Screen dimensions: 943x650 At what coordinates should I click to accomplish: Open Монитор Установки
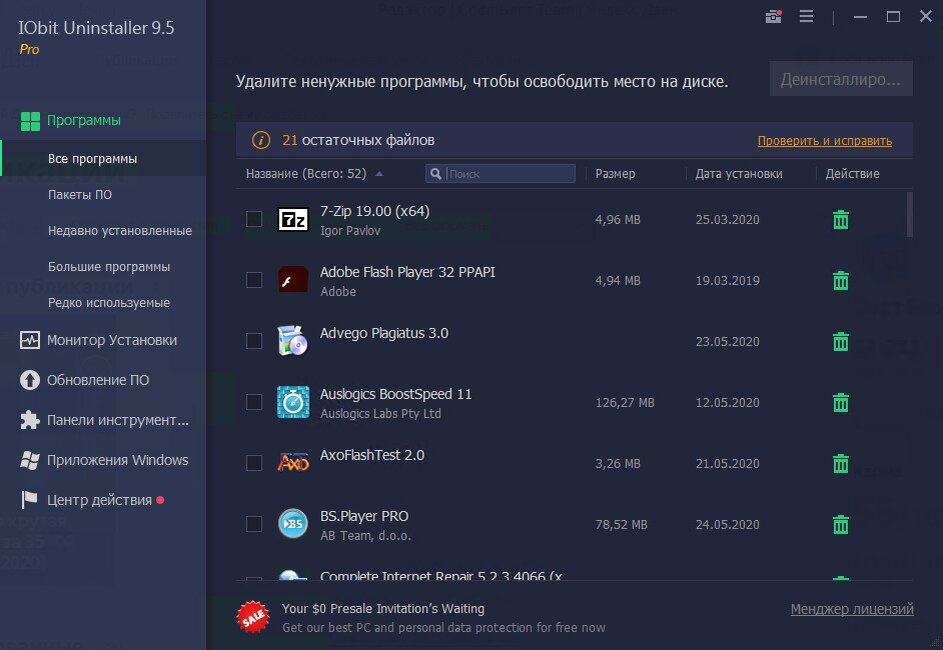click(x=112, y=340)
